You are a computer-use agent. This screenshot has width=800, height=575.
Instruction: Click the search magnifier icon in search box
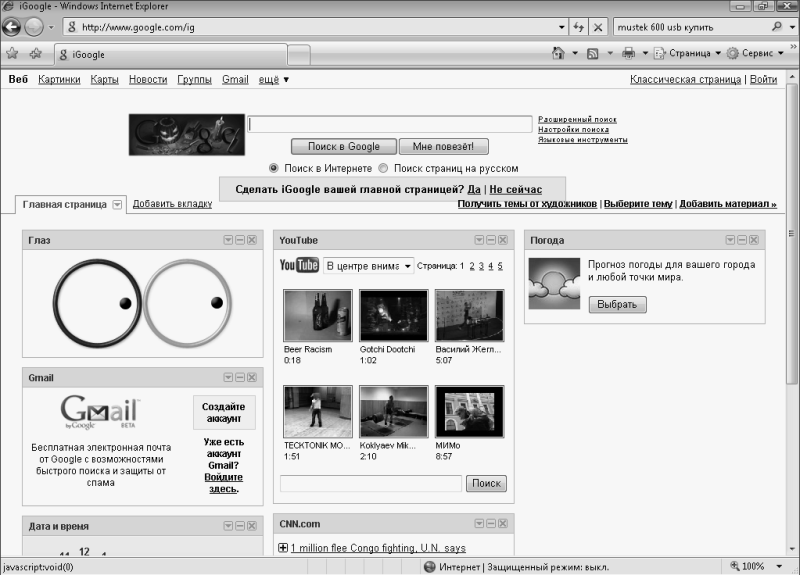pos(777,27)
